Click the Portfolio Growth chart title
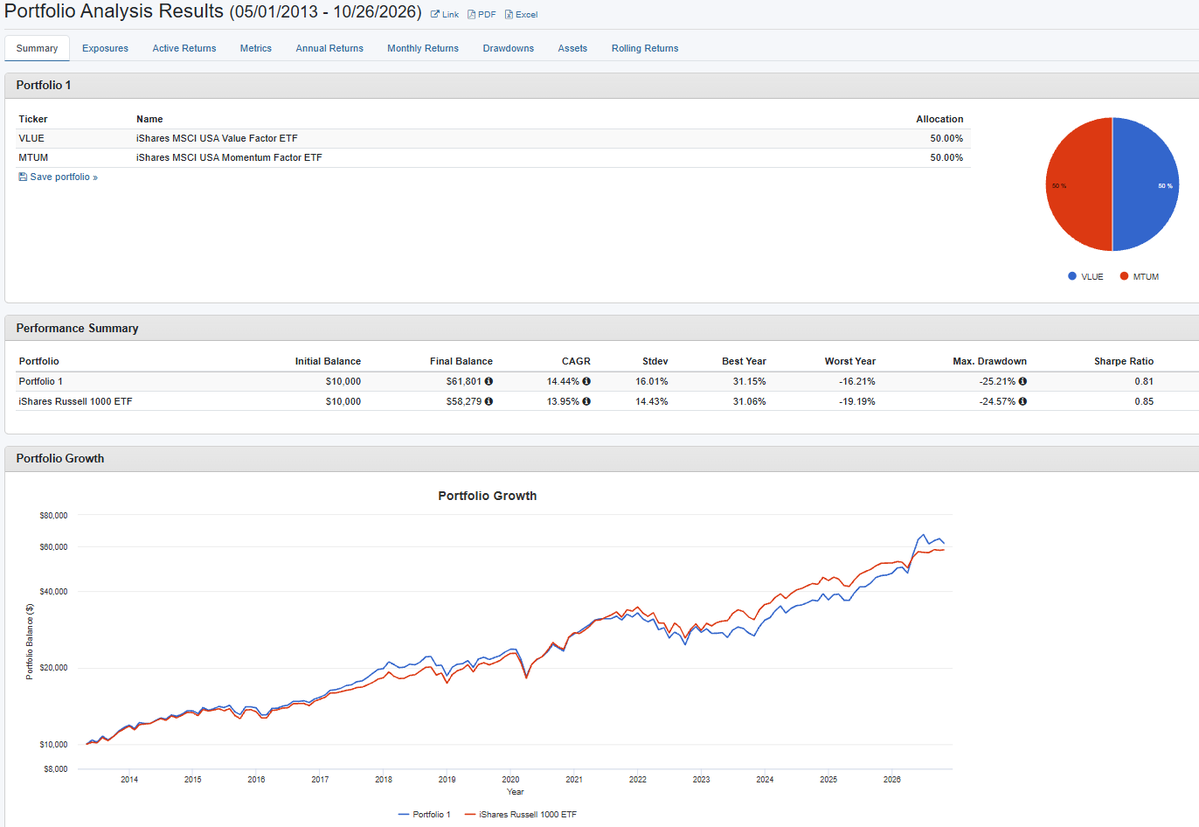The width and height of the screenshot is (1199, 827). point(487,496)
